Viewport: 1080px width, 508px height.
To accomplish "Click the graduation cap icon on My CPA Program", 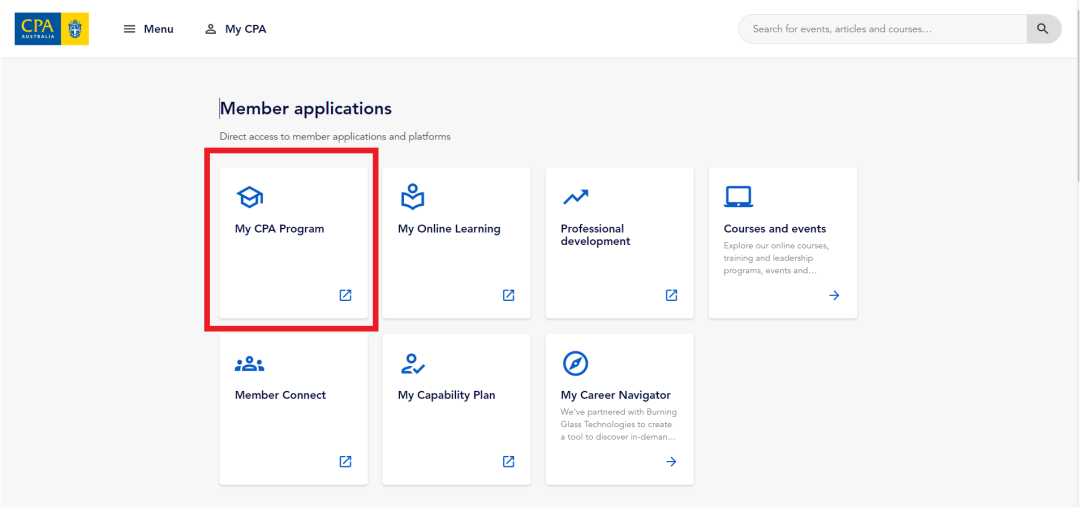I will (x=249, y=198).
